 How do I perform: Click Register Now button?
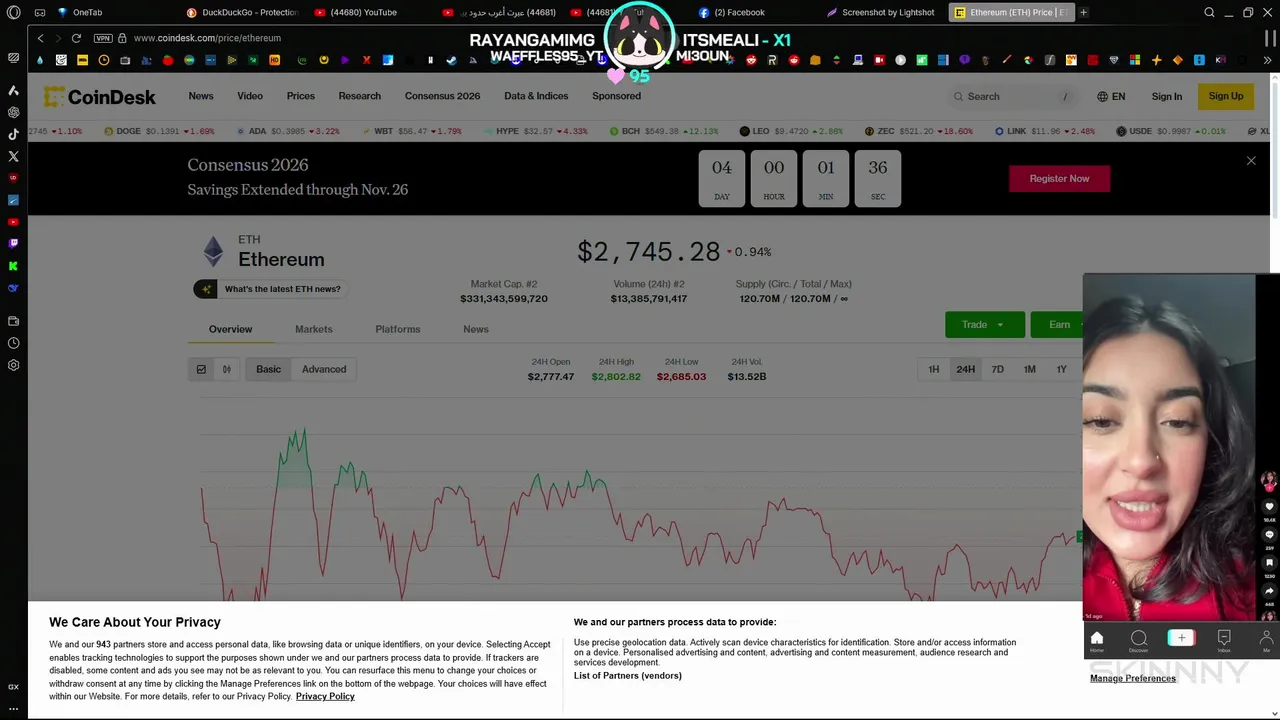(1059, 178)
